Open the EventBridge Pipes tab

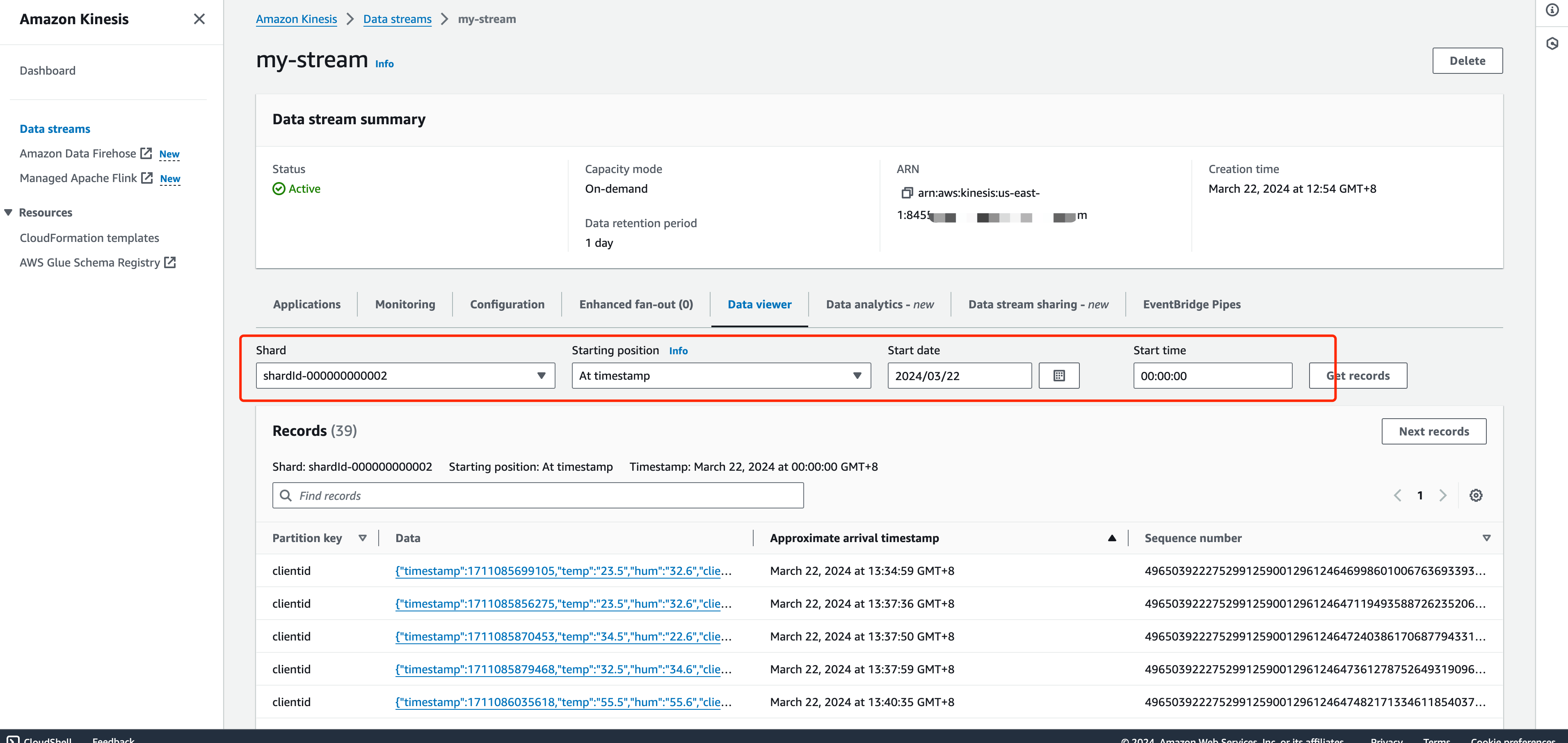(1191, 304)
